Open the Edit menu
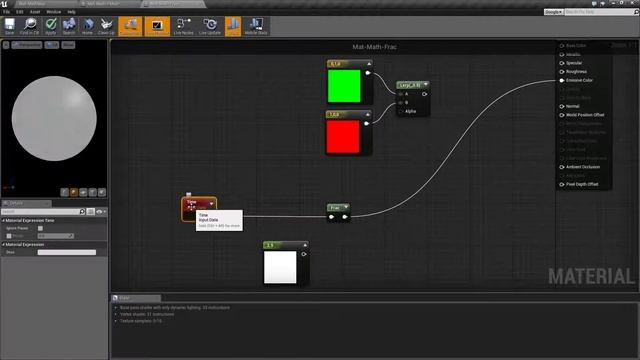 [20, 12]
